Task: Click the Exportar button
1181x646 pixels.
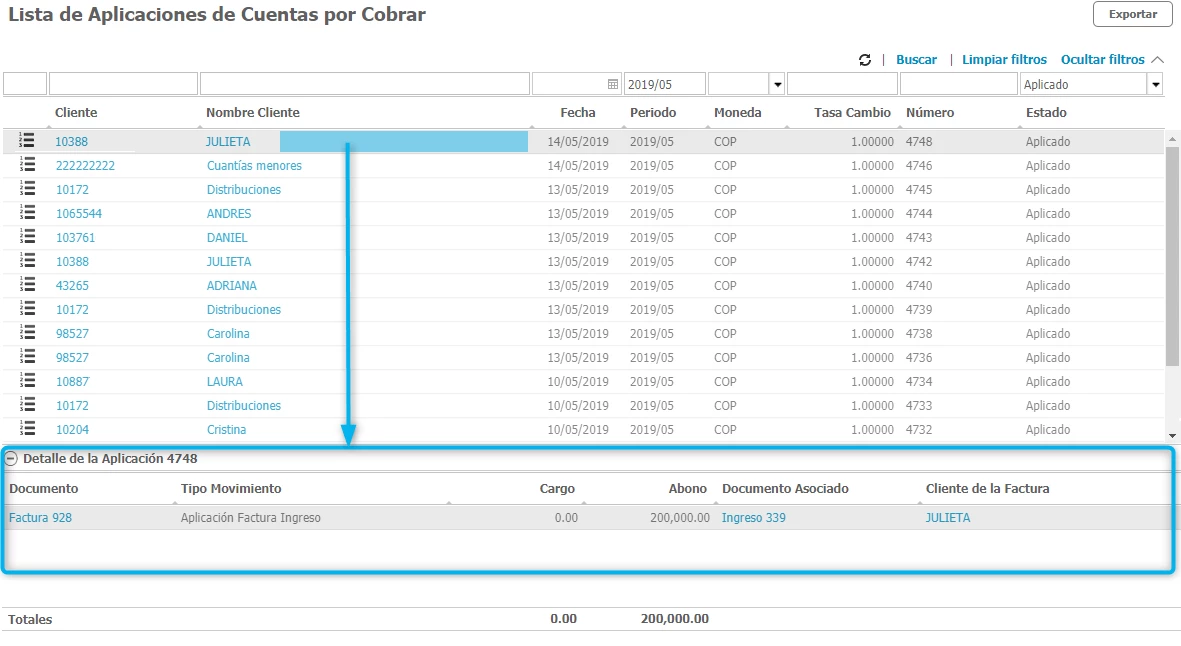Action: (1133, 15)
